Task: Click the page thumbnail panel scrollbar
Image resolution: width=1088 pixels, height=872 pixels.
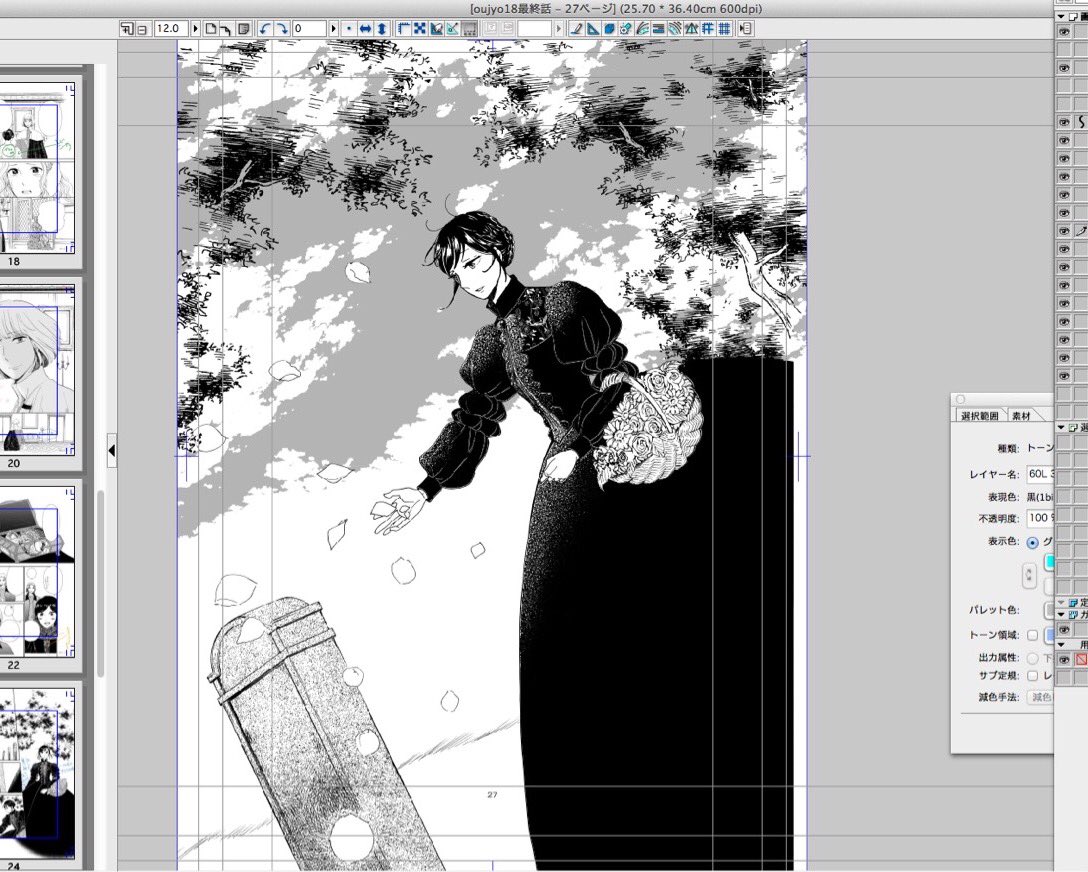Action: click(x=101, y=583)
